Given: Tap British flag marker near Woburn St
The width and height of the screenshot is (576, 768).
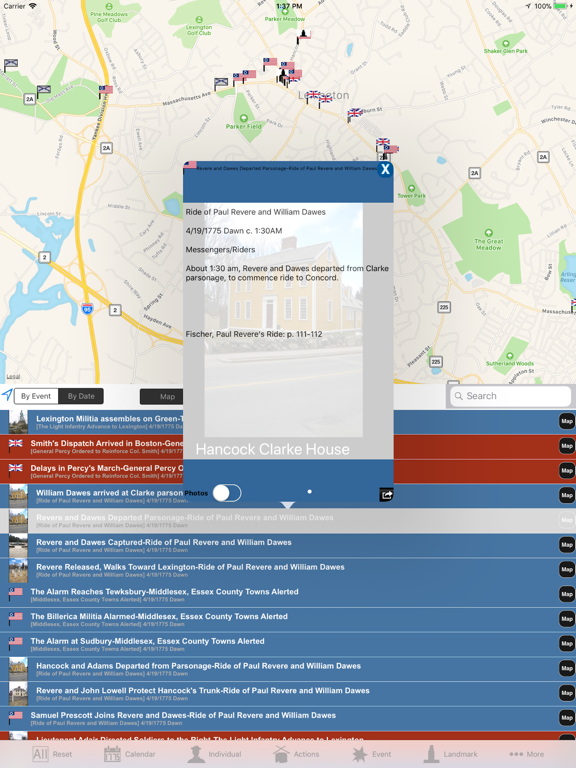Looking at the screenshot, I should coord(355,114).
